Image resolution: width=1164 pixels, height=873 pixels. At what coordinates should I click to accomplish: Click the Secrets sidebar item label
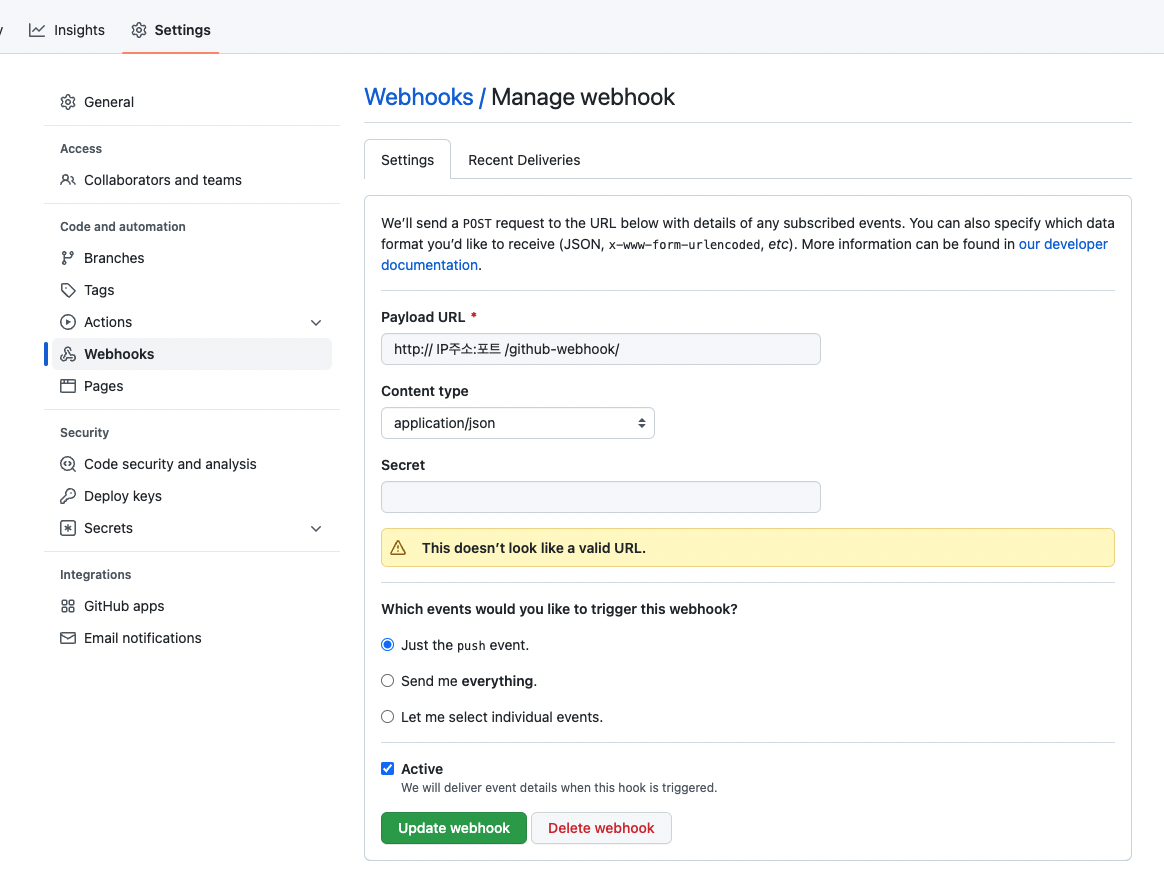[x=108, y=528]
